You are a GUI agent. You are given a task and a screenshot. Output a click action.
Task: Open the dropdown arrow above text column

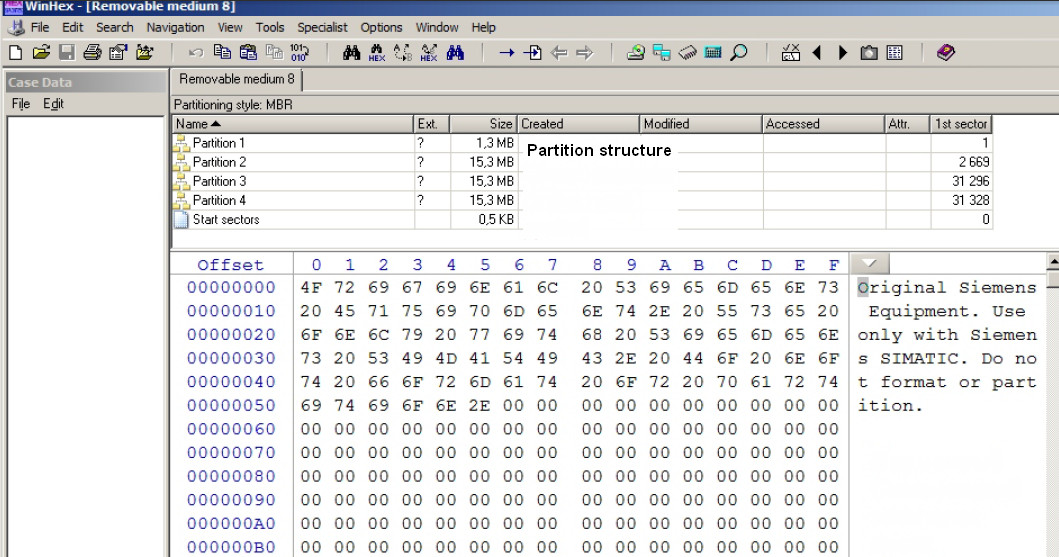pos(869,263)
